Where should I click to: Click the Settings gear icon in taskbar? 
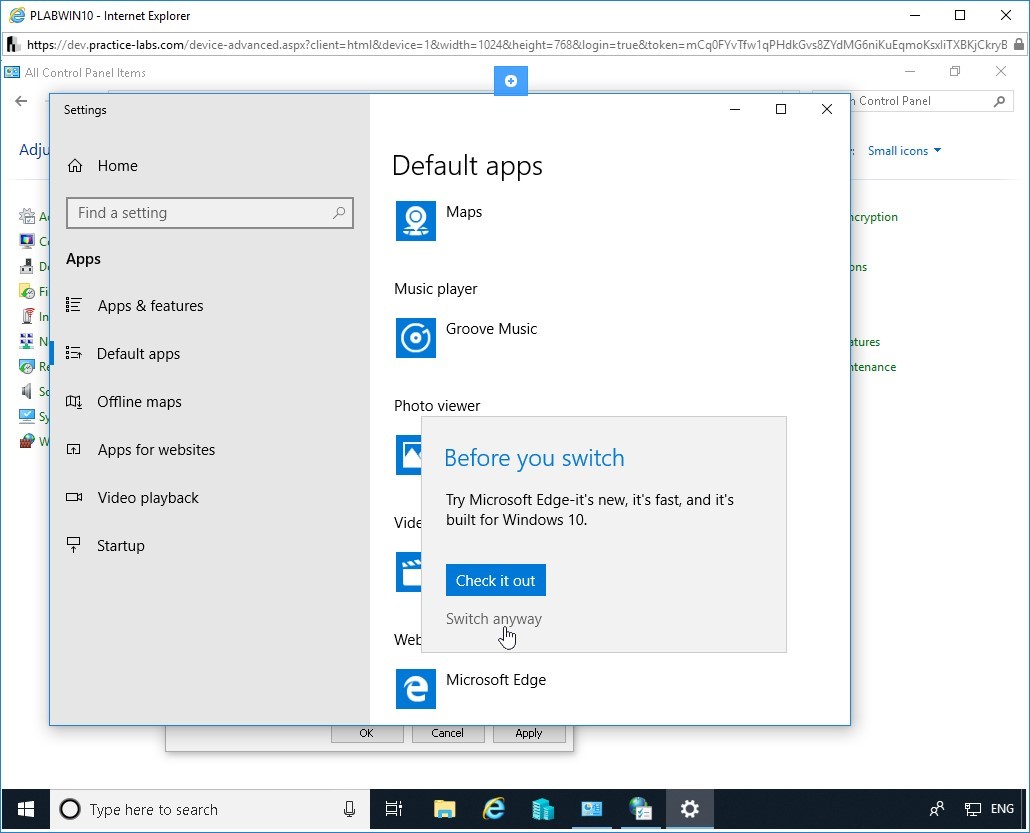pyautogui.click(x=689, y=809)
